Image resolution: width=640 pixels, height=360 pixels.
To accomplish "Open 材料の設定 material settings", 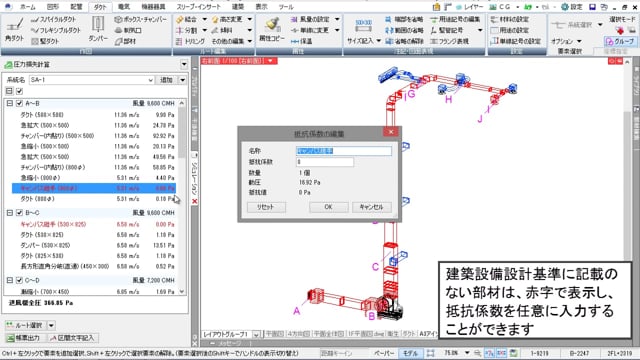I will pos(509,19).
